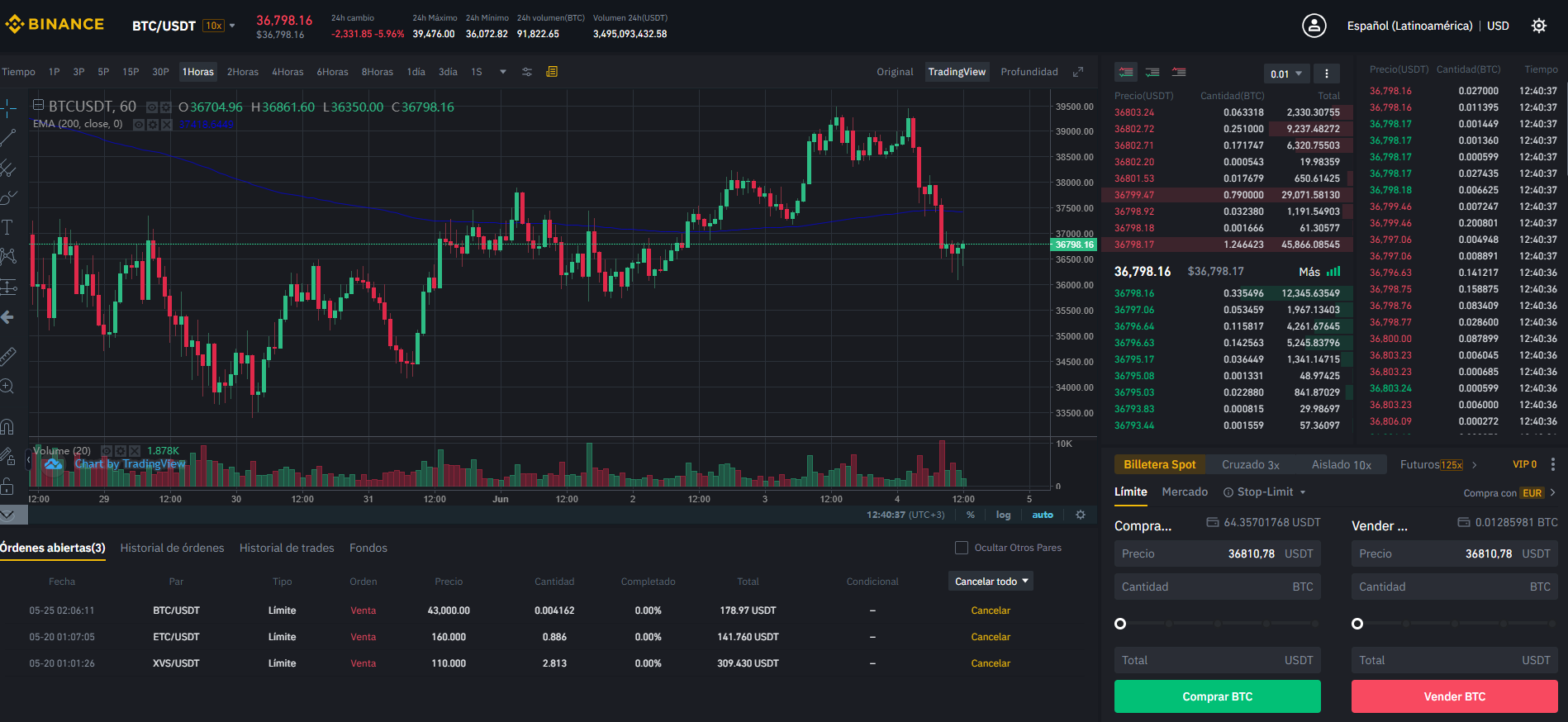Show both bids and asks in order book

tap(1126, 73)
